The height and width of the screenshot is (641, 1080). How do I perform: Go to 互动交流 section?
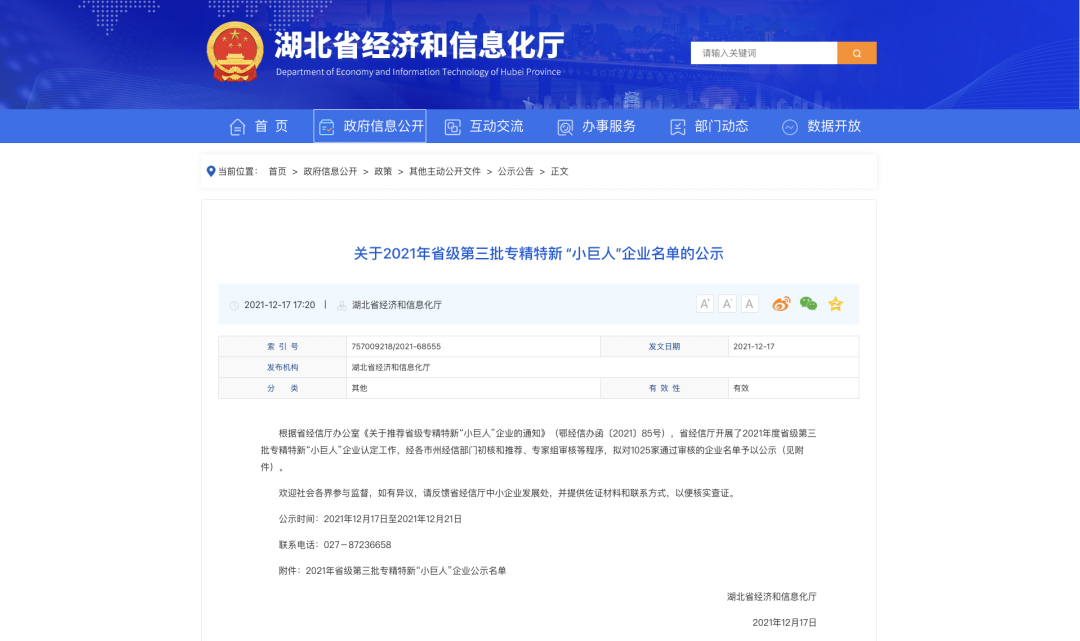point(484,126)
